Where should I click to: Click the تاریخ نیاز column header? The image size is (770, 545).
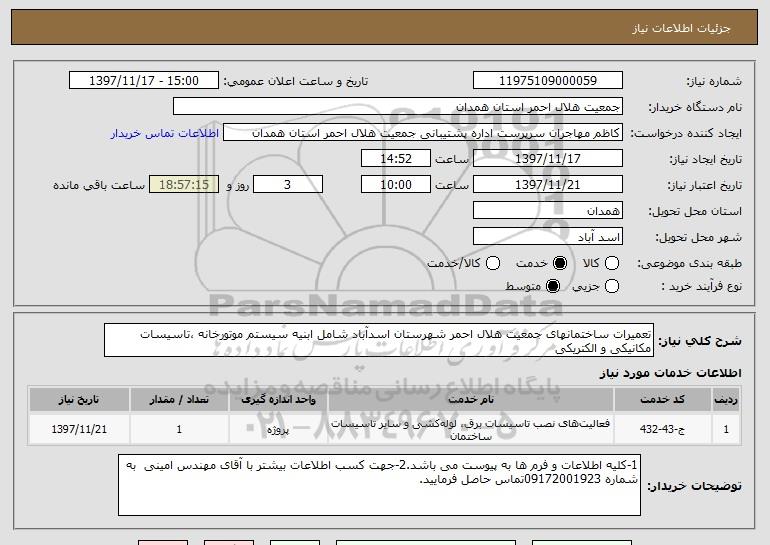tap(79, 400)
